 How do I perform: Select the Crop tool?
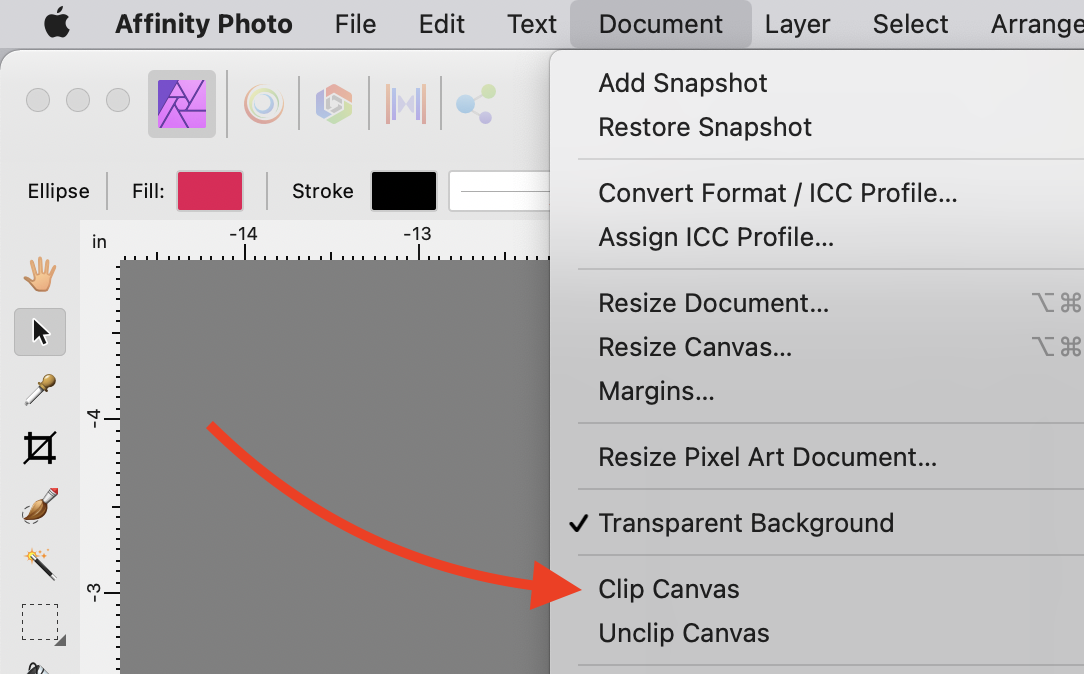[x=40, y=448]
